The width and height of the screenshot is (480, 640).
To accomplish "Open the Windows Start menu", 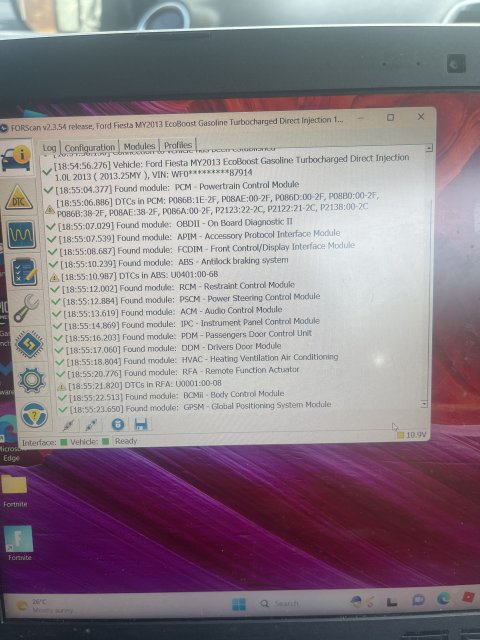I will [x=239, y=604].
